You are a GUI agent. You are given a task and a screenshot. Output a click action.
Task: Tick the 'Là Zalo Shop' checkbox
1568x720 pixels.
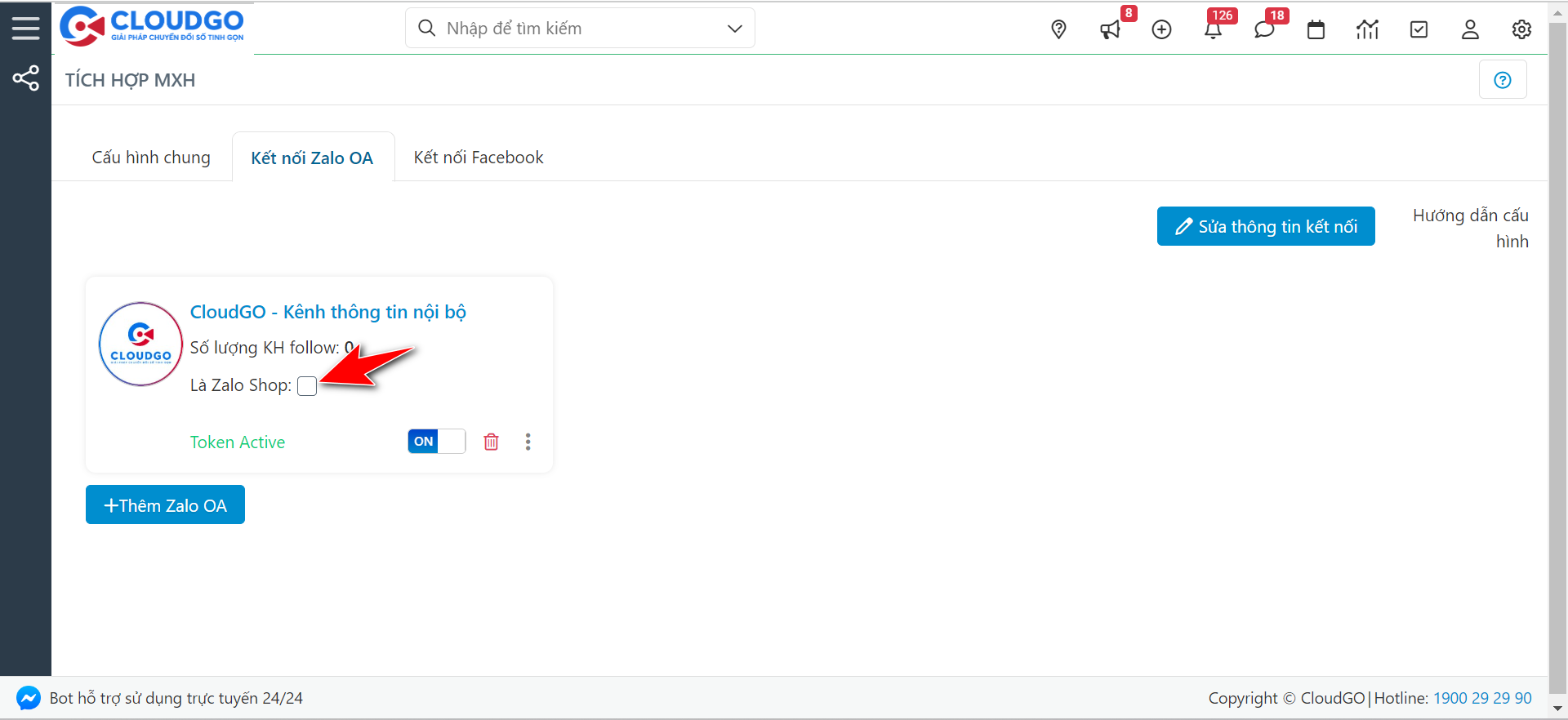pyautogui.click(x=307, y=386)
